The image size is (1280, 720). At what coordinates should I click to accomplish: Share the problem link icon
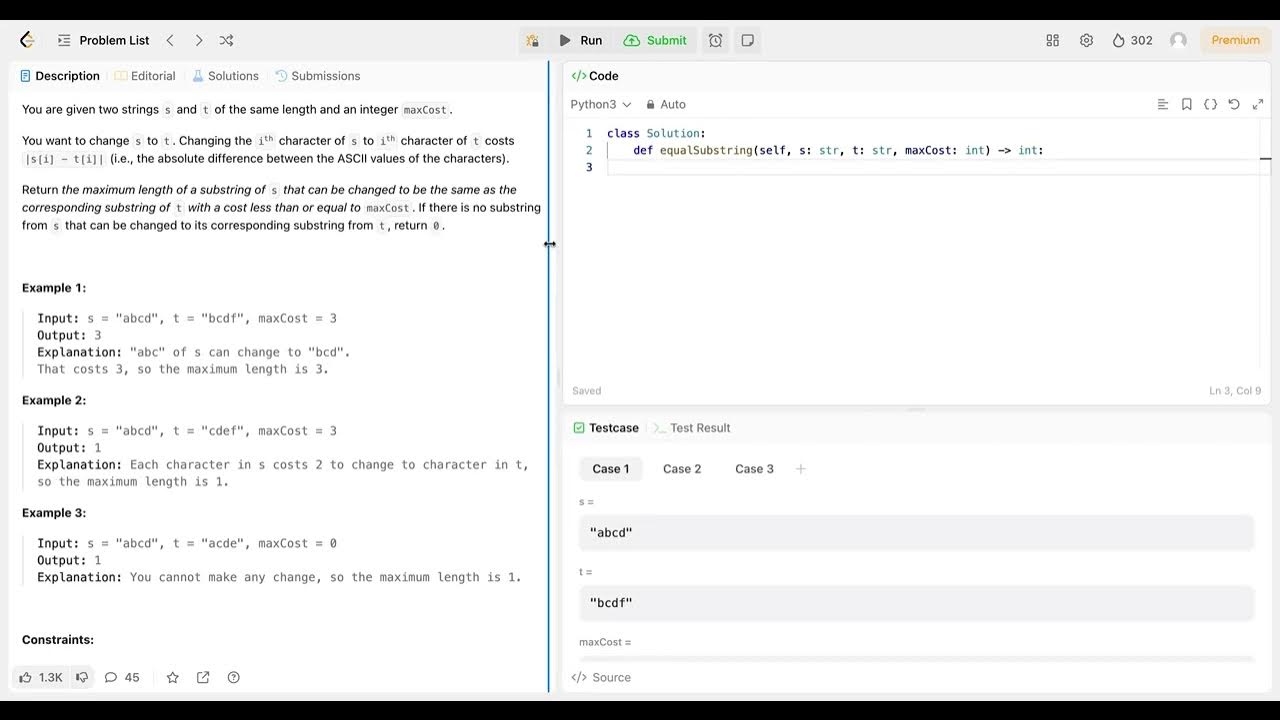click(x=203, y=677)
